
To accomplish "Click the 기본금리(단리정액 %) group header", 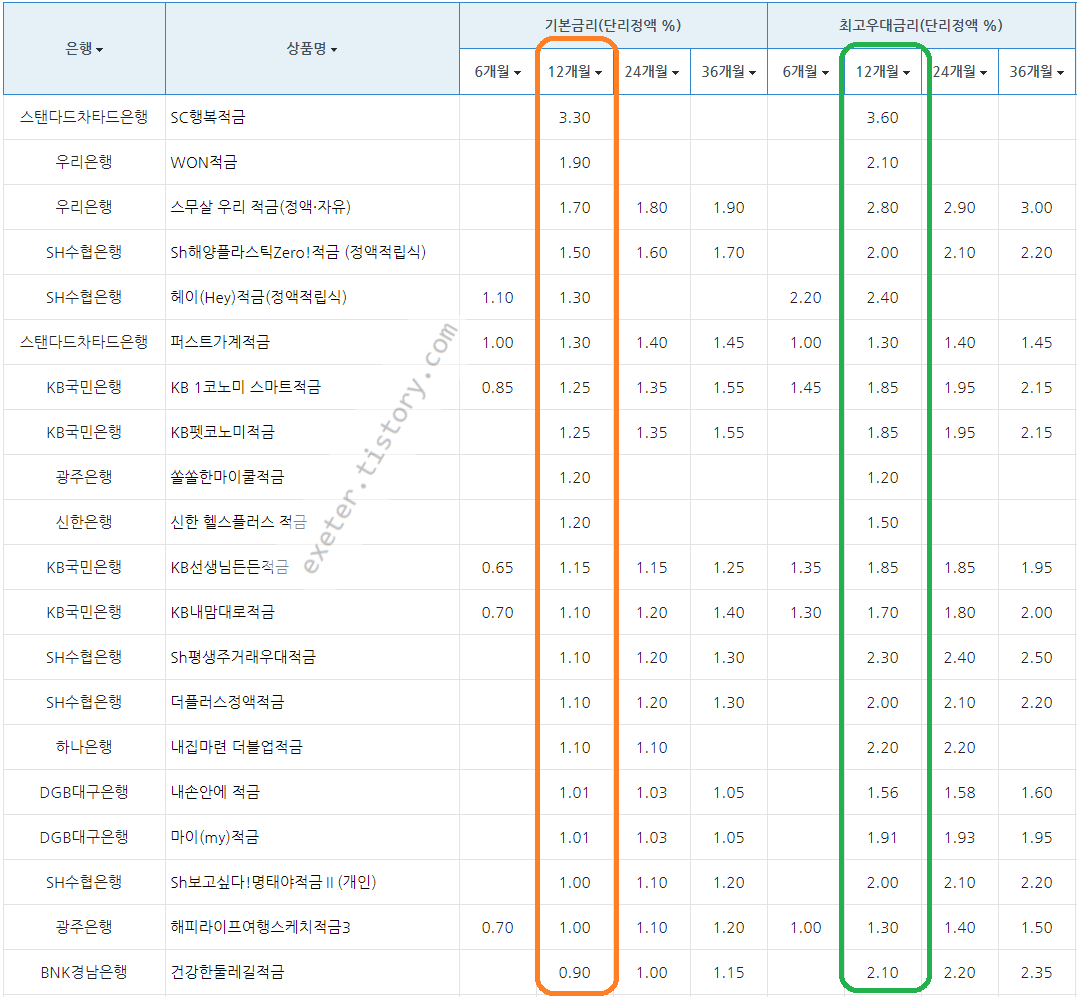I will [613, 25].
